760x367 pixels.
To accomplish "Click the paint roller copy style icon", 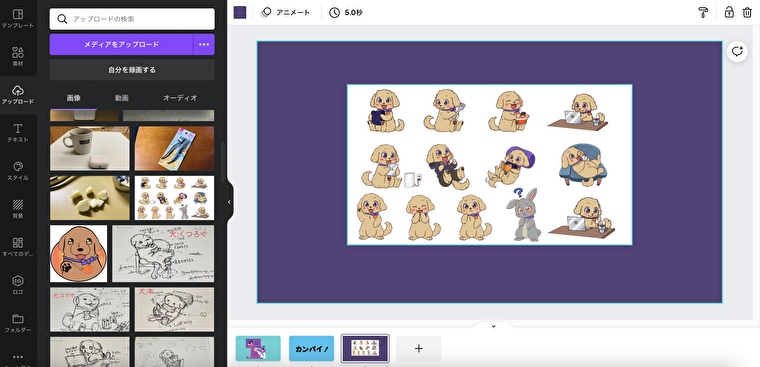I will coord(703,13).
